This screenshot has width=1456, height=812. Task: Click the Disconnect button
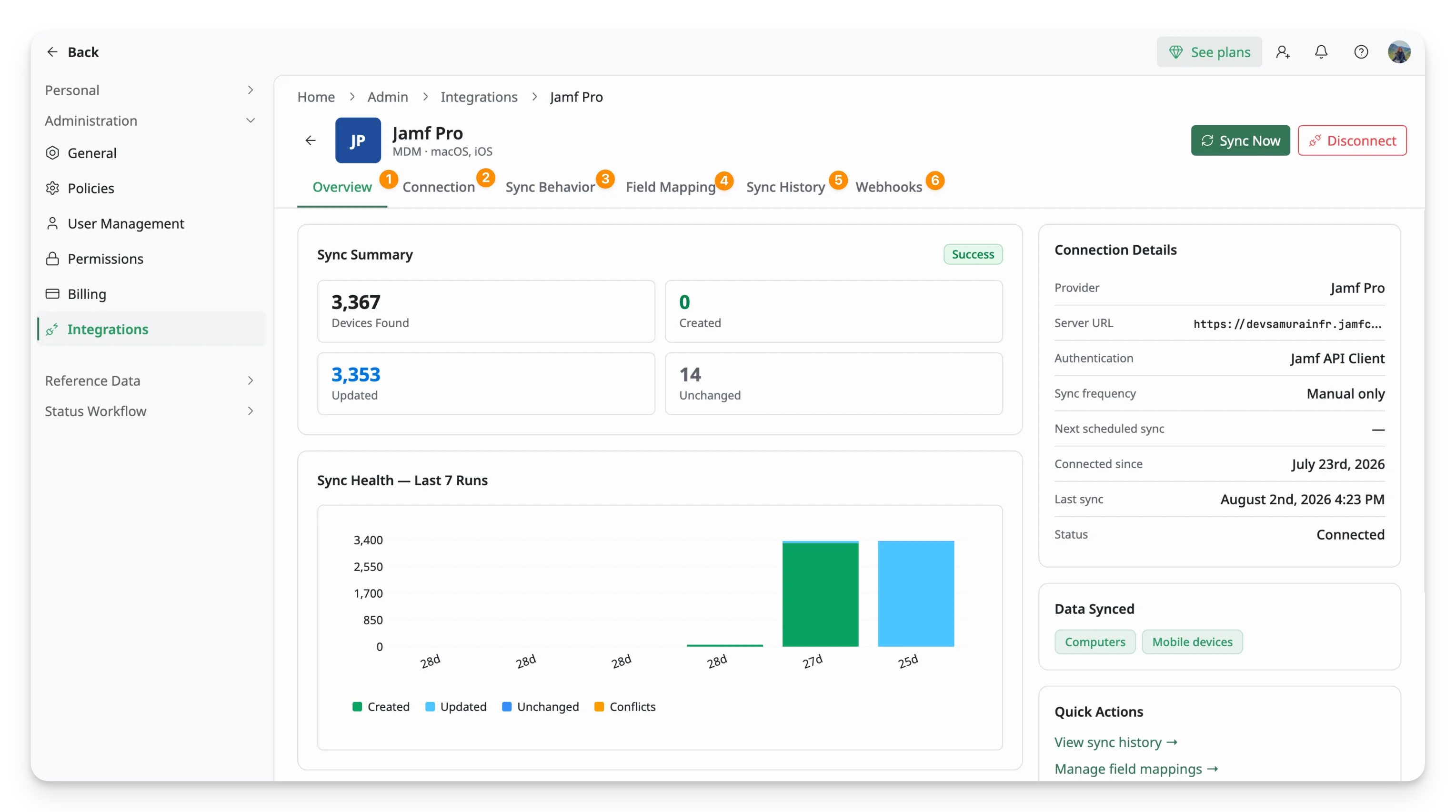click(x=1352, y=140)
